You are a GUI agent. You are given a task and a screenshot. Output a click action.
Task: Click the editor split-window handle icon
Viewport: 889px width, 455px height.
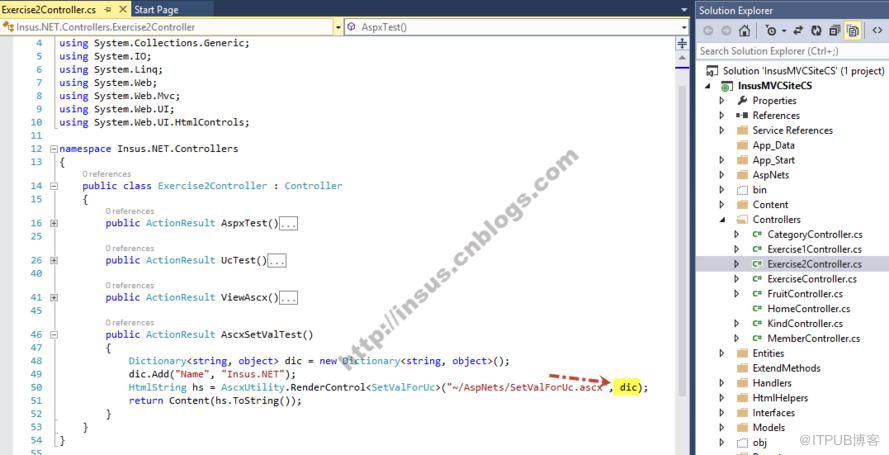(x=682, y=44)
